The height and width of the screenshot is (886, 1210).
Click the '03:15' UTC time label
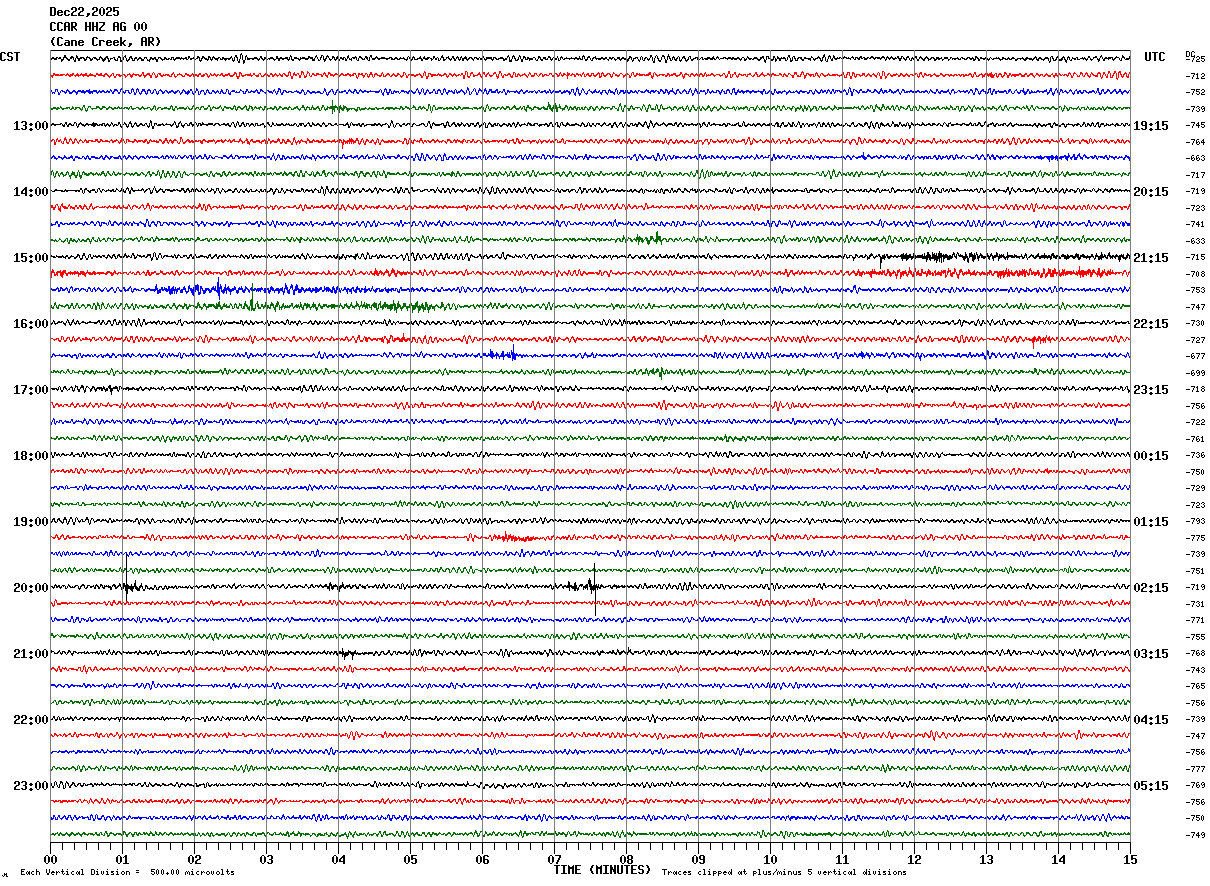point(1151,654)
